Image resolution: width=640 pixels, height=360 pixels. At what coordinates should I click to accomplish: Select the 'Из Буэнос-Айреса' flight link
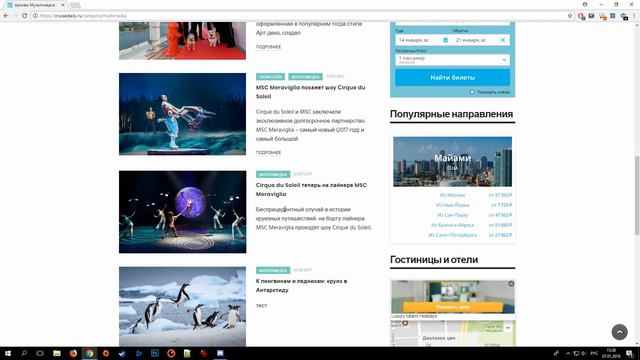452,225
